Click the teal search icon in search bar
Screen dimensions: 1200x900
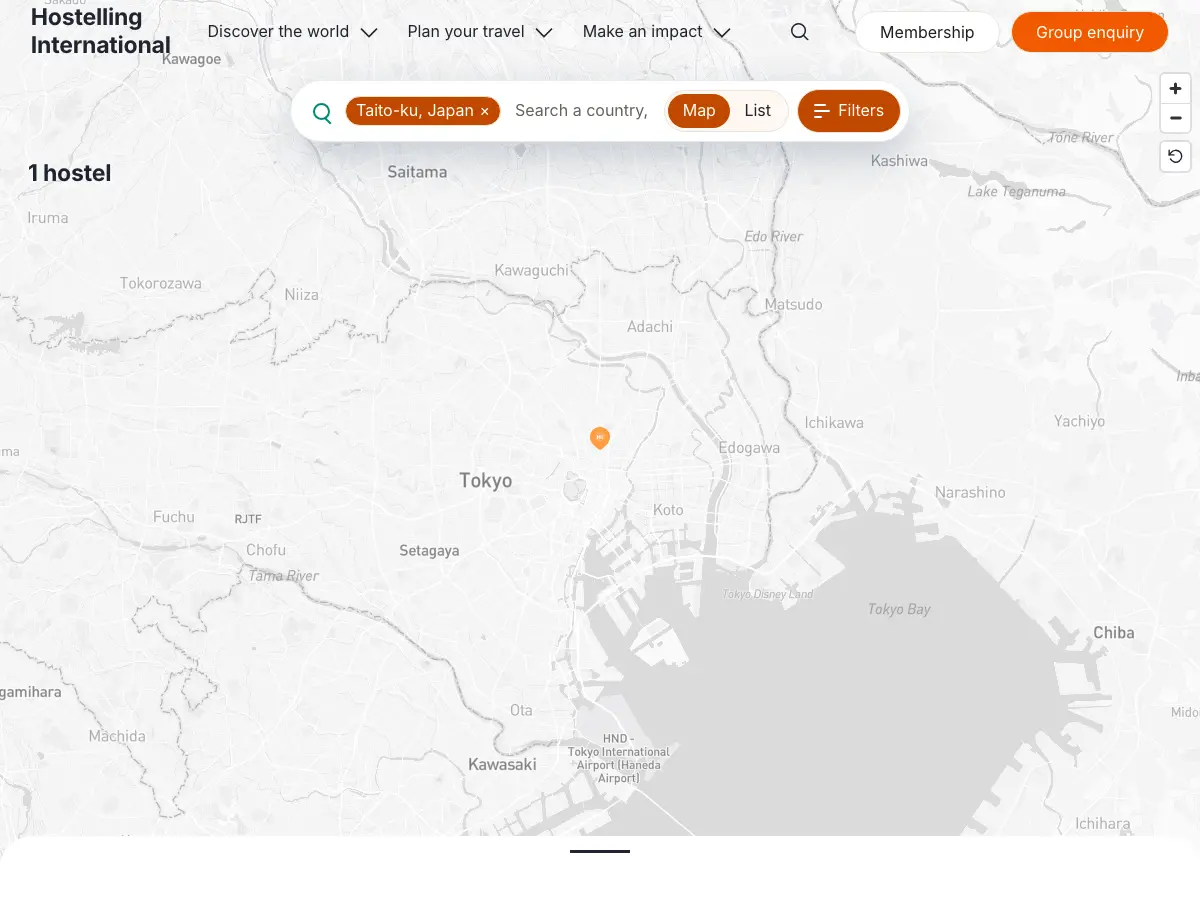pyautogui.click(x=322, y=111)
